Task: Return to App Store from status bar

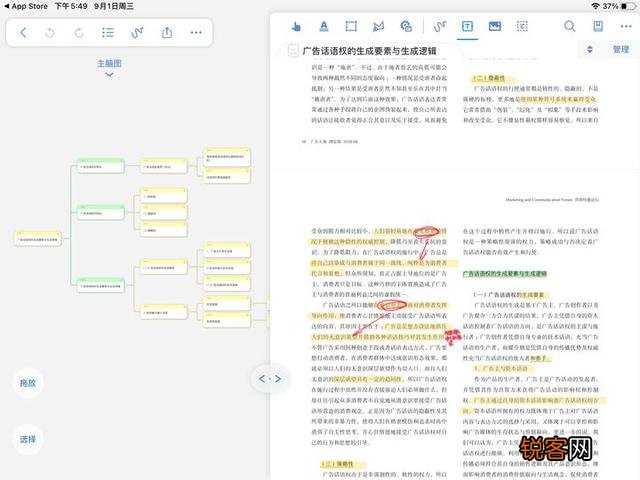Action: click(25, 6)
